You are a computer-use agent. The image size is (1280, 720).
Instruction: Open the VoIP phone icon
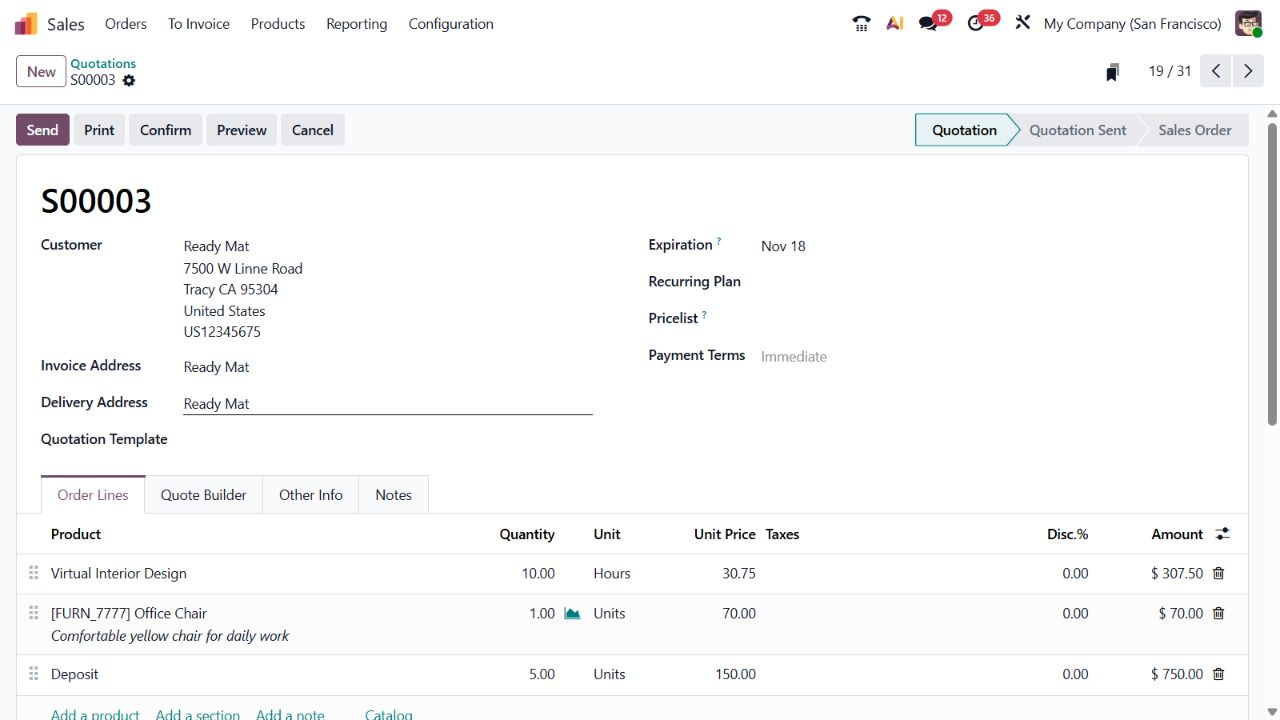click(861, 23)
